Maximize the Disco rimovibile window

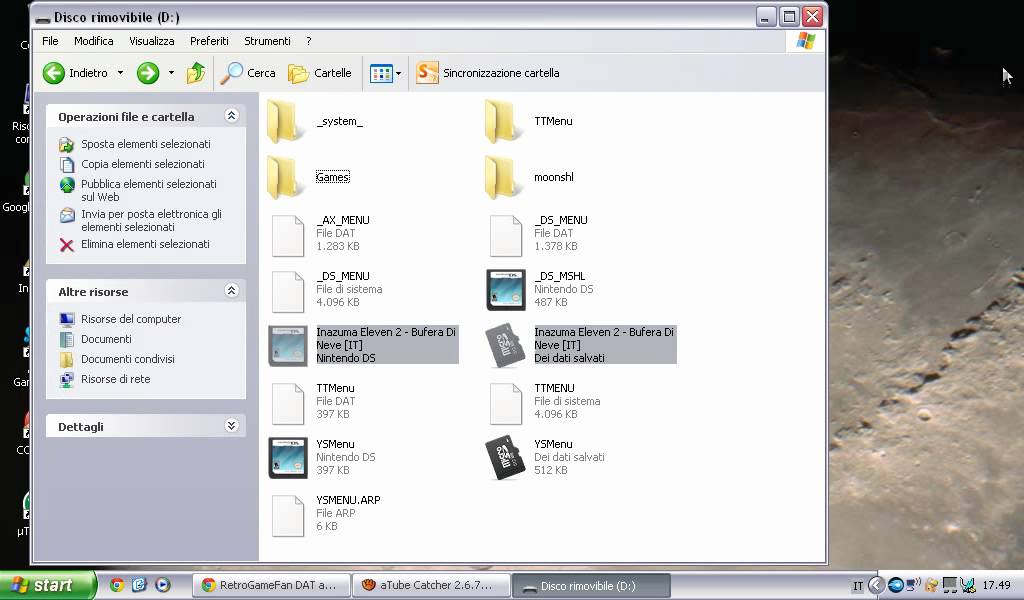pos(789,16)
